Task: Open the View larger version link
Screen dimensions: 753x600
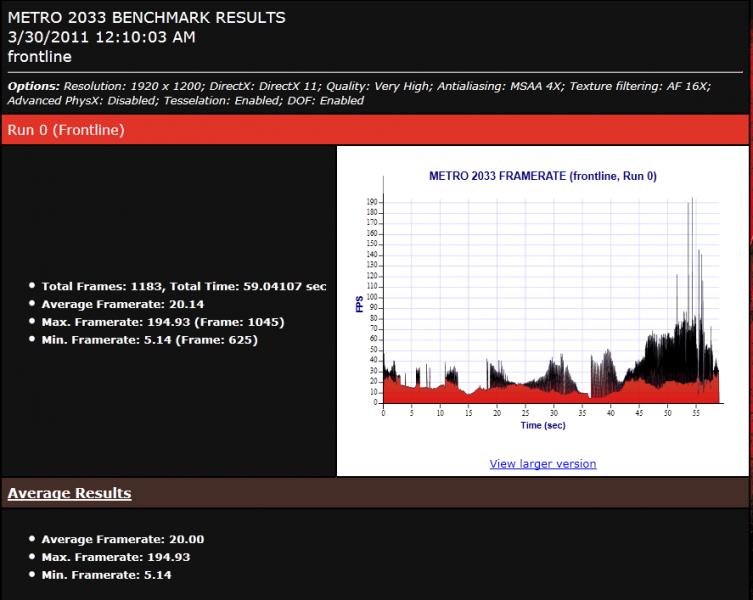Action: [543, 464]
